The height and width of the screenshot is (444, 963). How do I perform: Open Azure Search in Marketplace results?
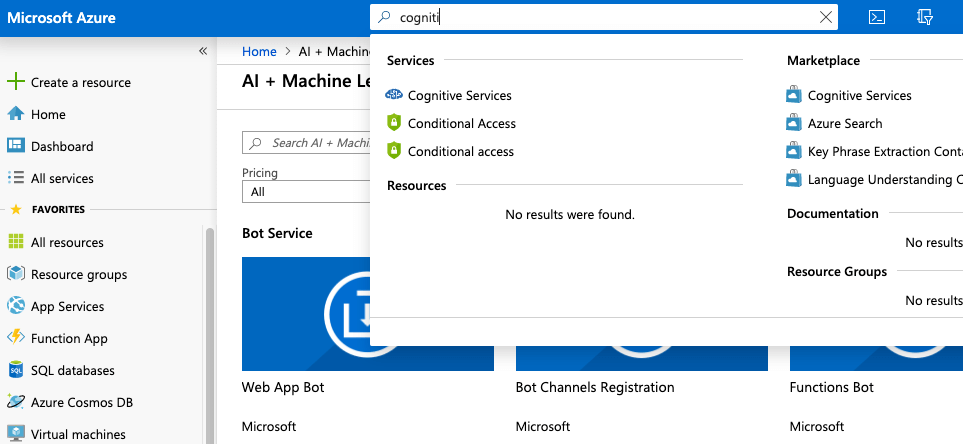(844, 124)
